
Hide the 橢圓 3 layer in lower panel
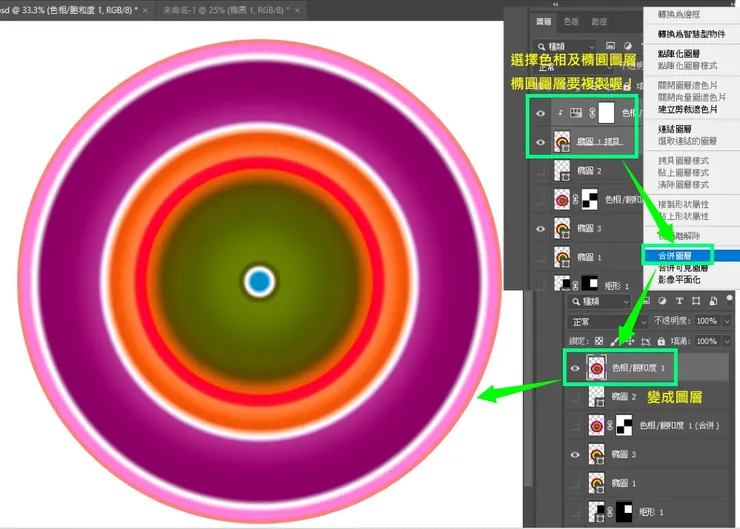coord(574,454)
